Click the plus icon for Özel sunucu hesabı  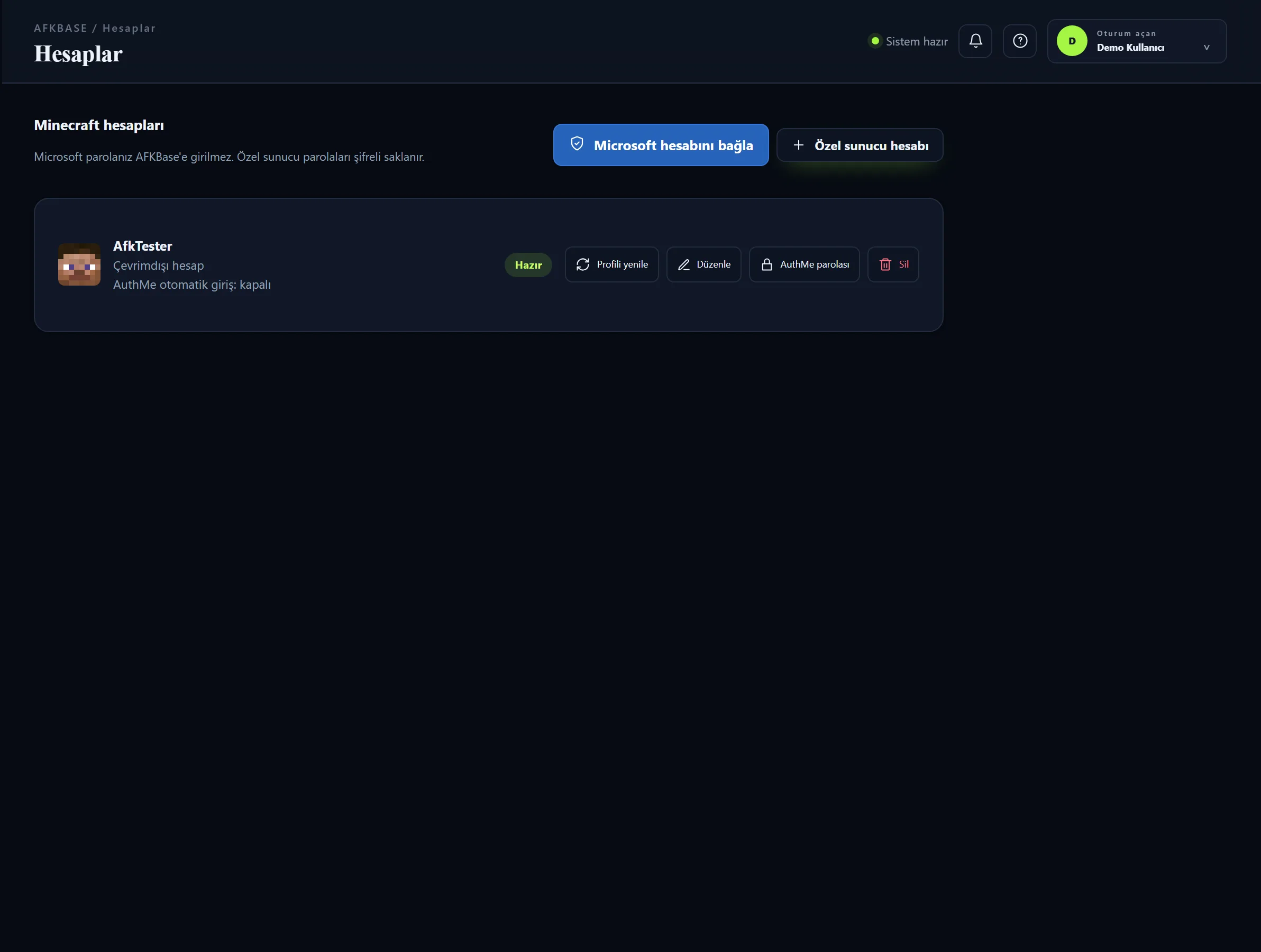point(799,145)
